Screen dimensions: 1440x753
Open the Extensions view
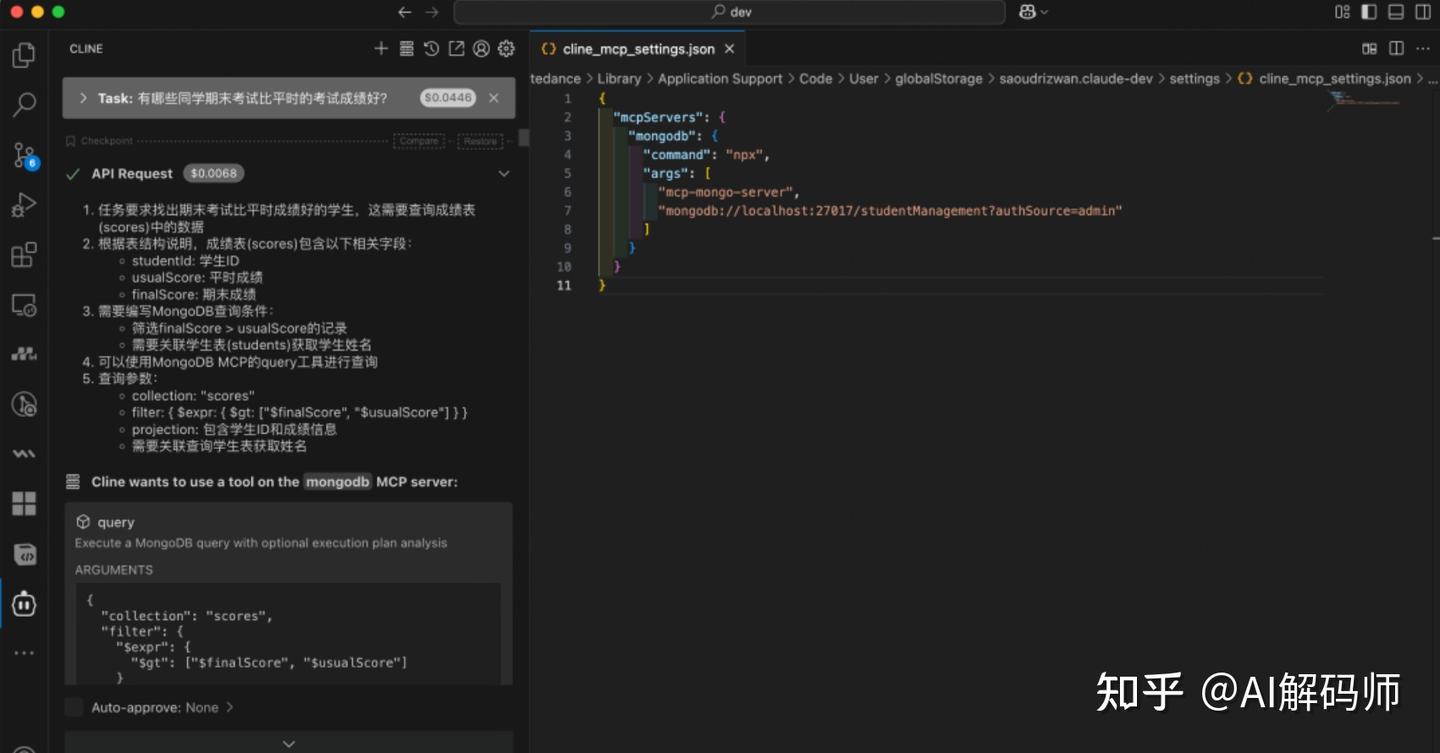(22, 255)
